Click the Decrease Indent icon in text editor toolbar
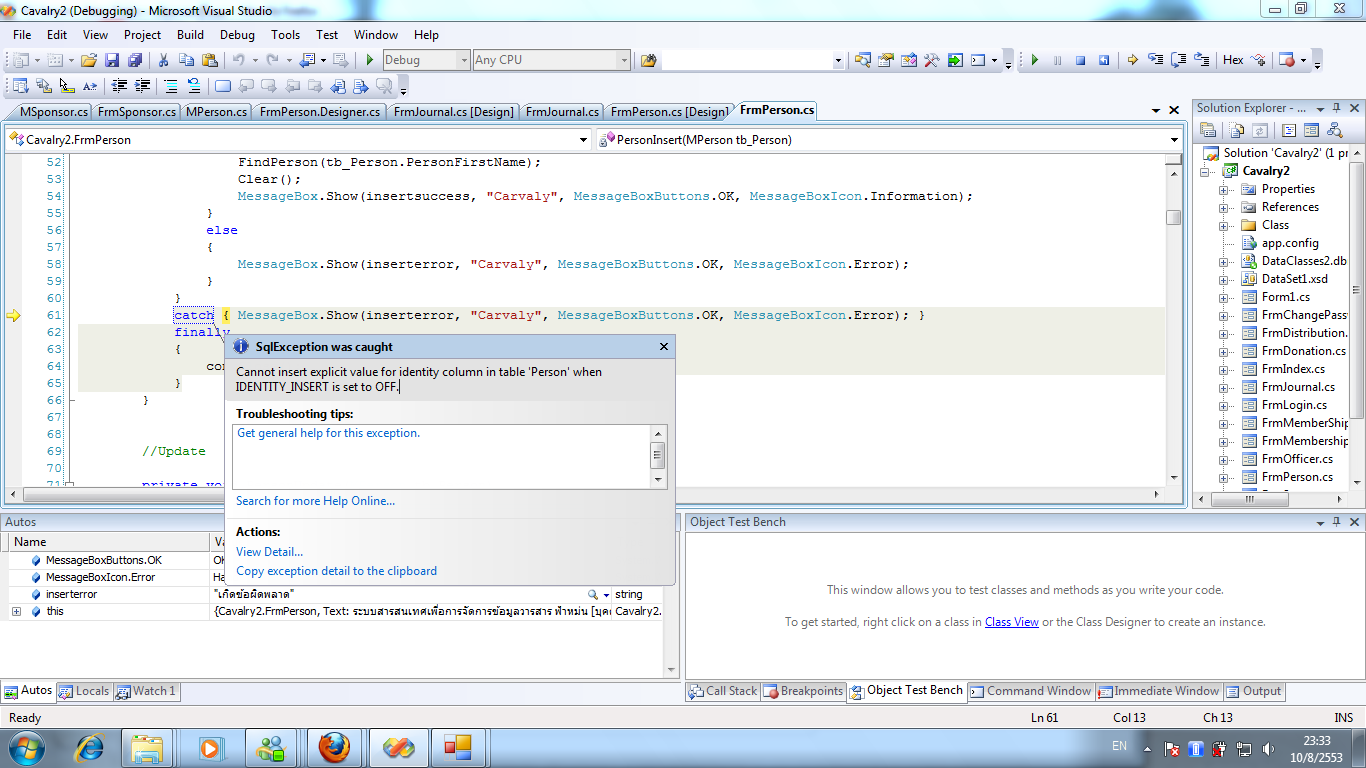 tap(119, 86)
